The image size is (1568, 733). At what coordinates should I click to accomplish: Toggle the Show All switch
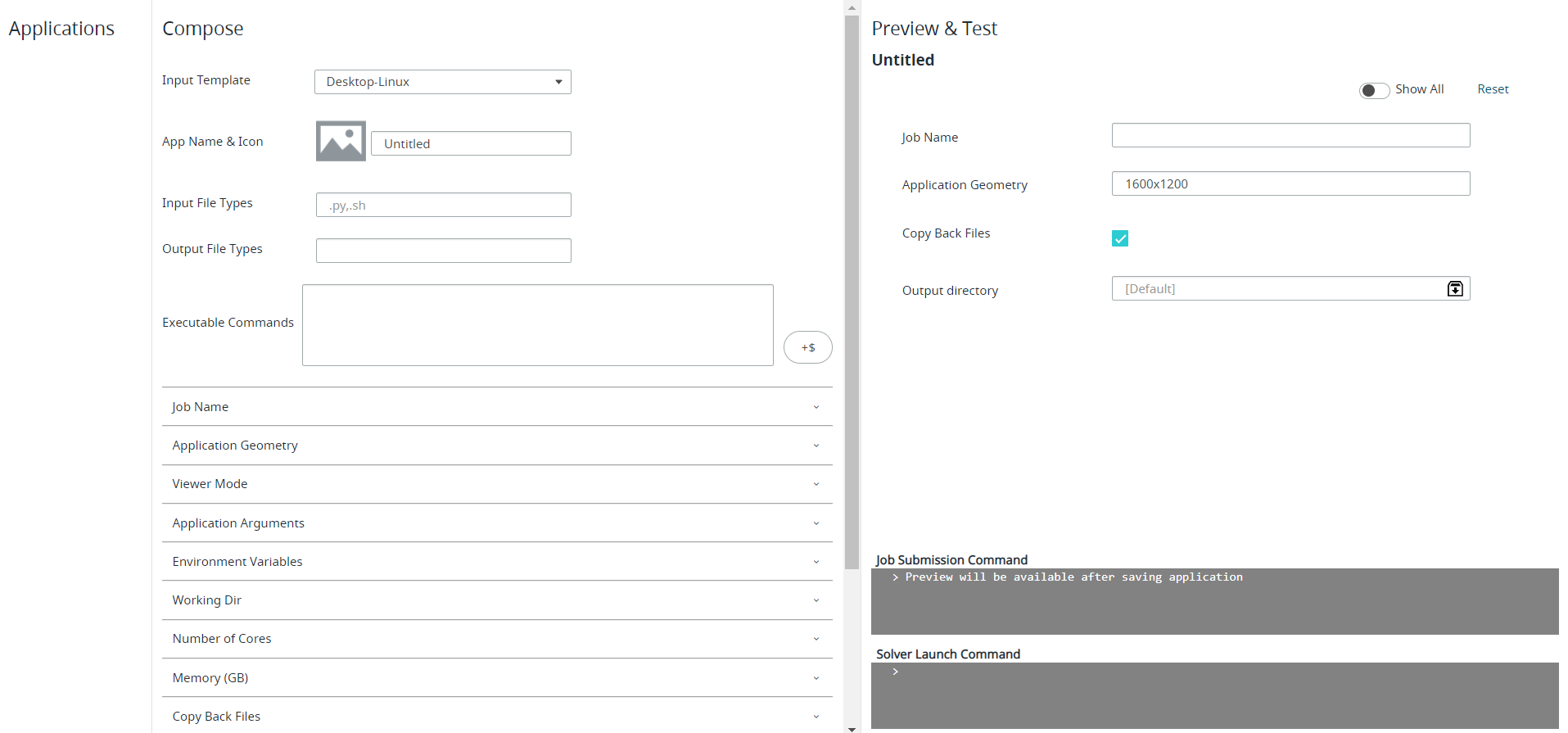[1374, 90]
